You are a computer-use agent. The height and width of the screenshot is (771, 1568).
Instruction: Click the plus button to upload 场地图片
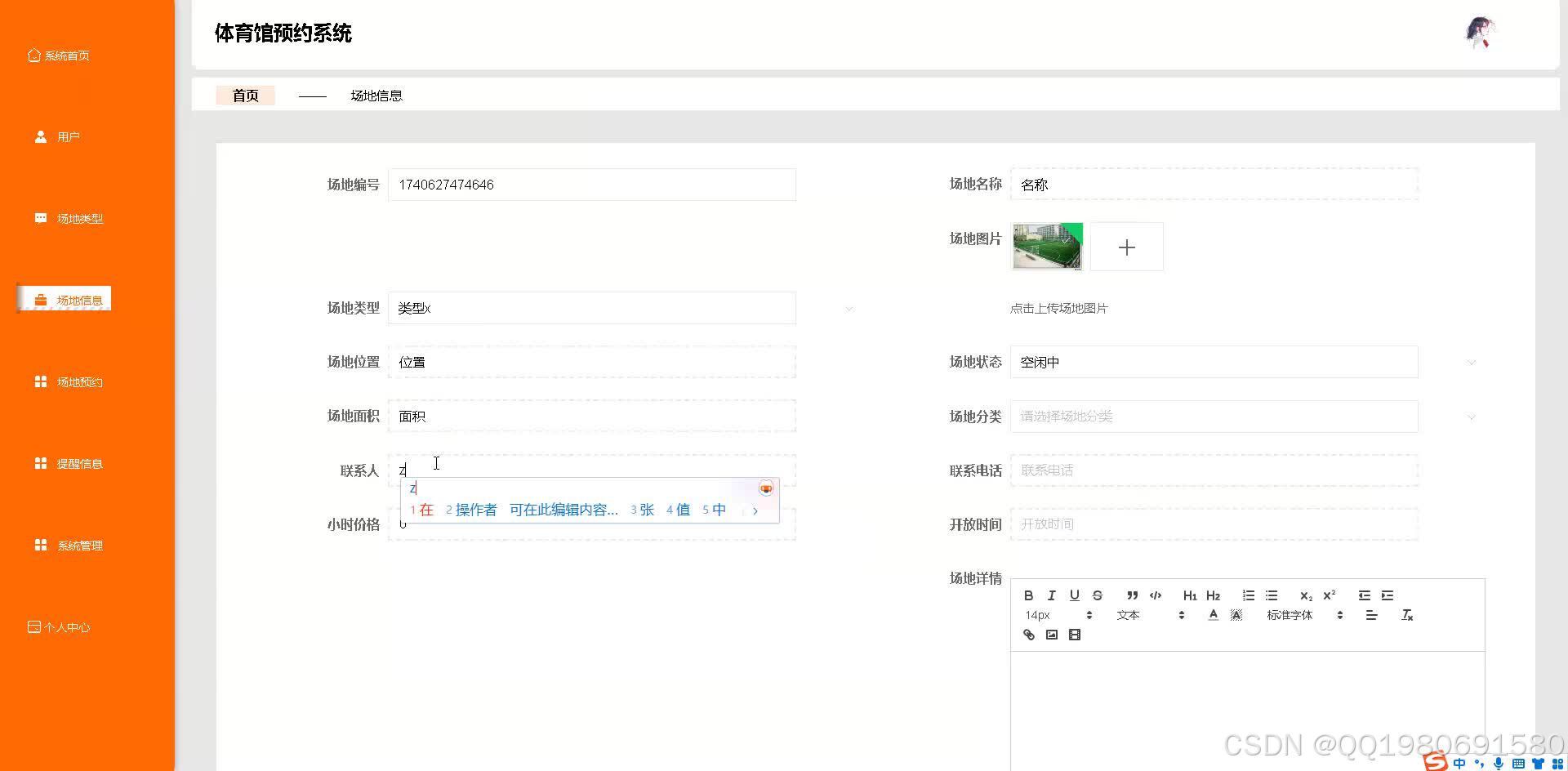pyautogui.click(x=1126, y=246)
